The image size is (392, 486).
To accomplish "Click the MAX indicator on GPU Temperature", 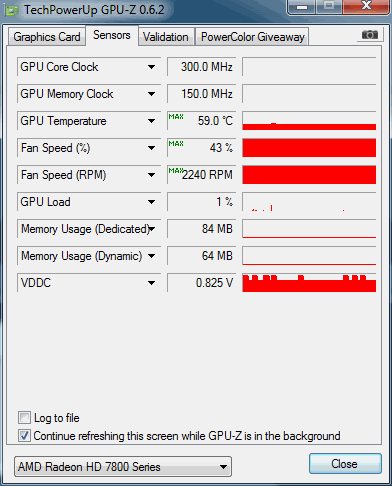I will pyautogui.click(x=176, y=117).
